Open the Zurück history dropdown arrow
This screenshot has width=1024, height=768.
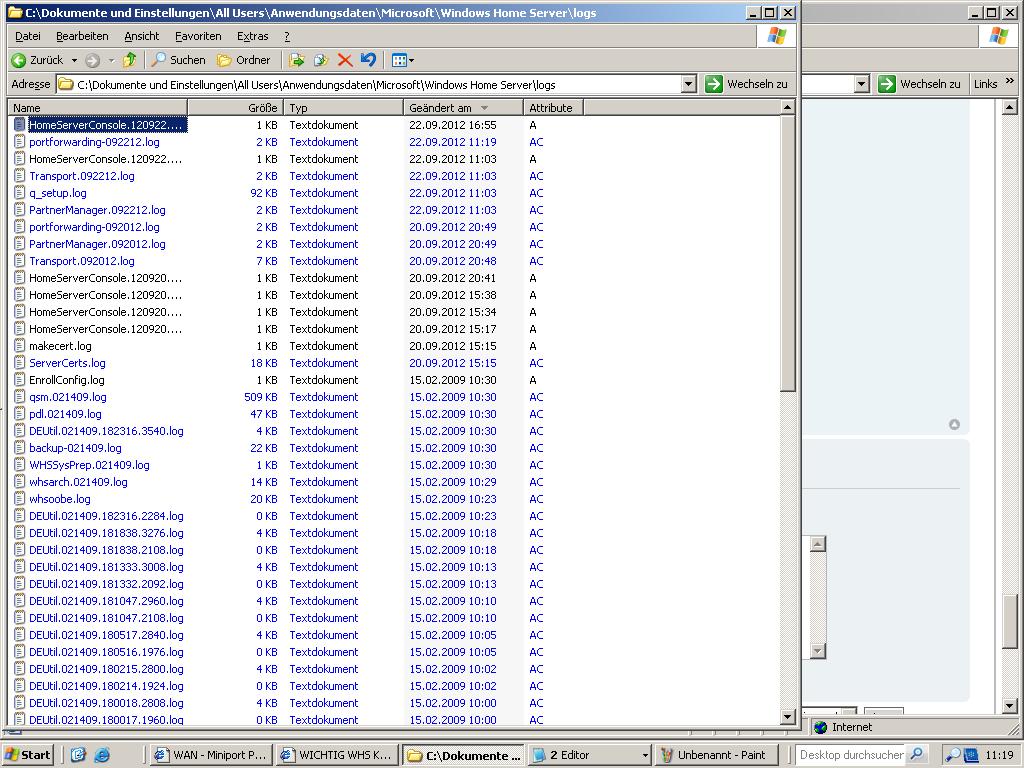74,60
